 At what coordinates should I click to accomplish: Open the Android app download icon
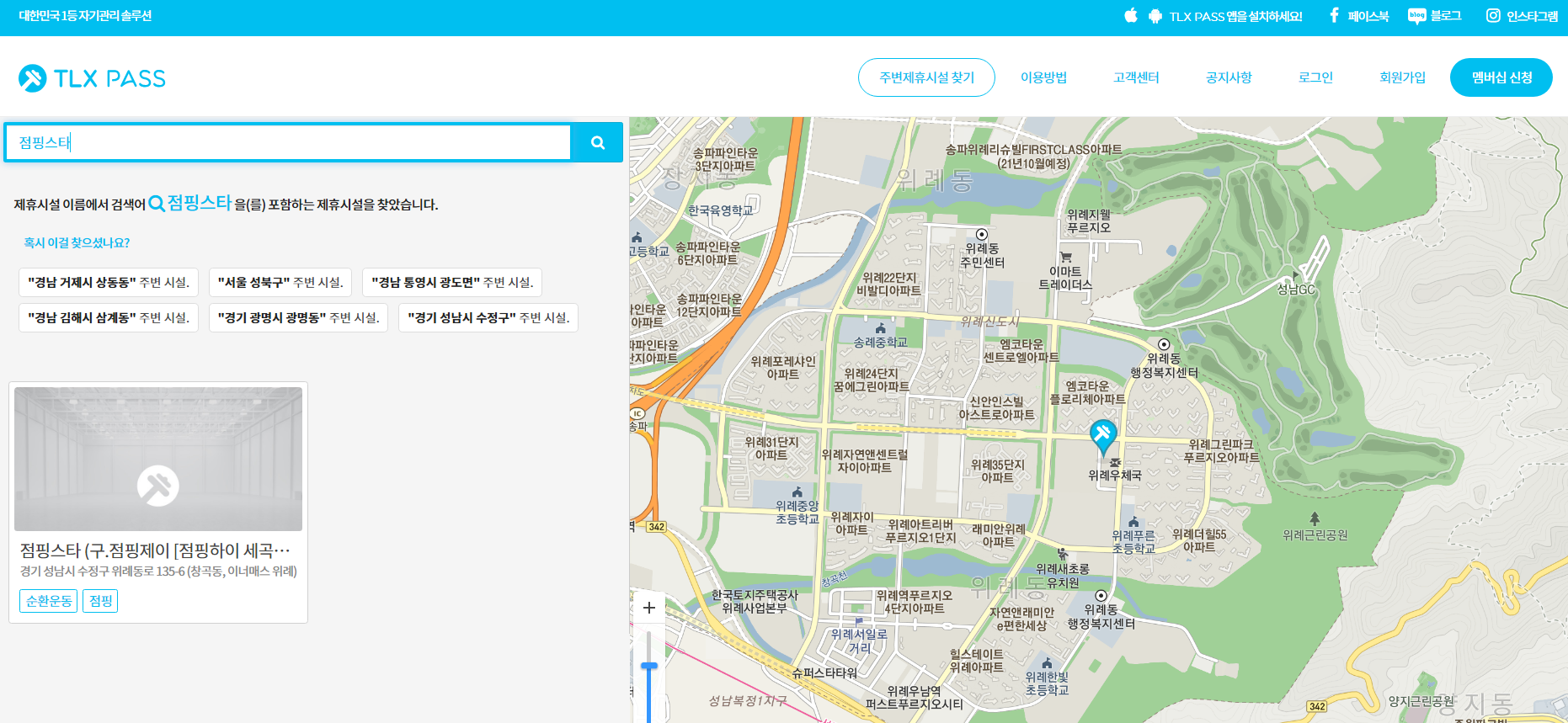click(1155, 16)
